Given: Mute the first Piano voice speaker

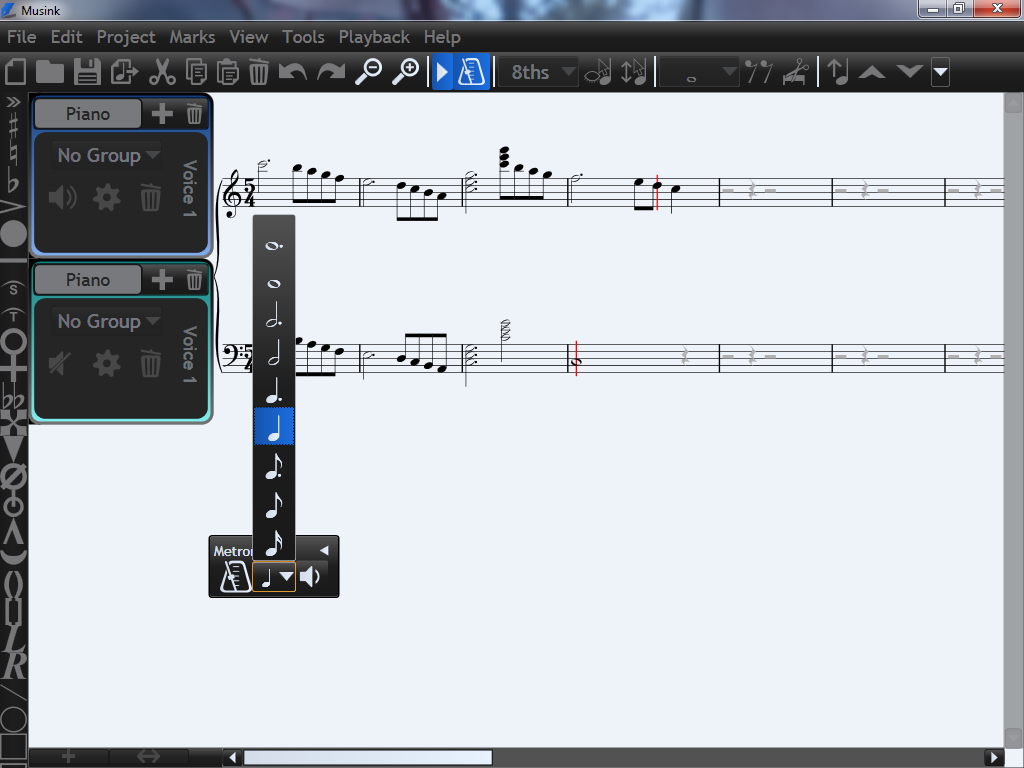Looking at the screenshot, I should (62, 198).
